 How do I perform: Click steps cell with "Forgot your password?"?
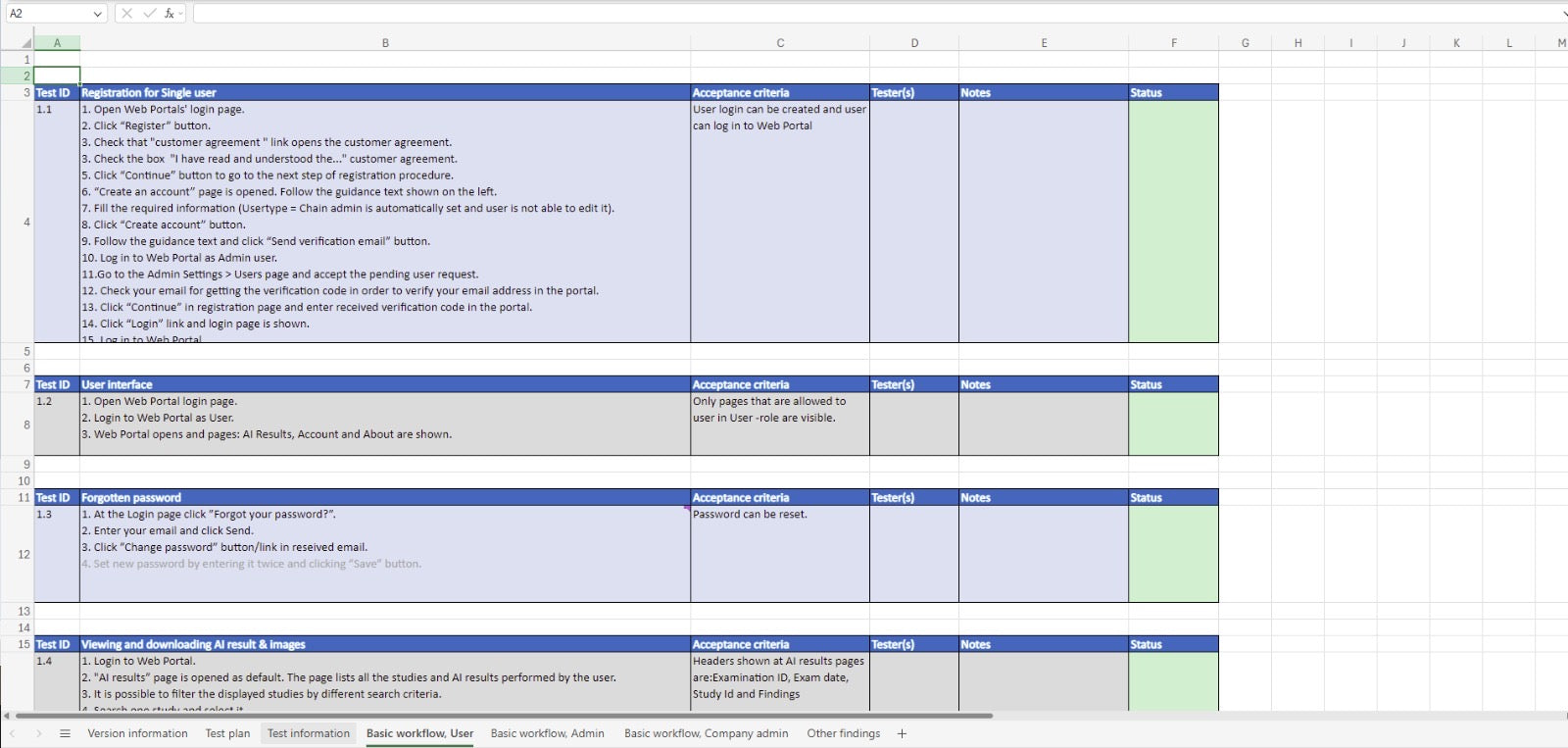tap(385, 554)
